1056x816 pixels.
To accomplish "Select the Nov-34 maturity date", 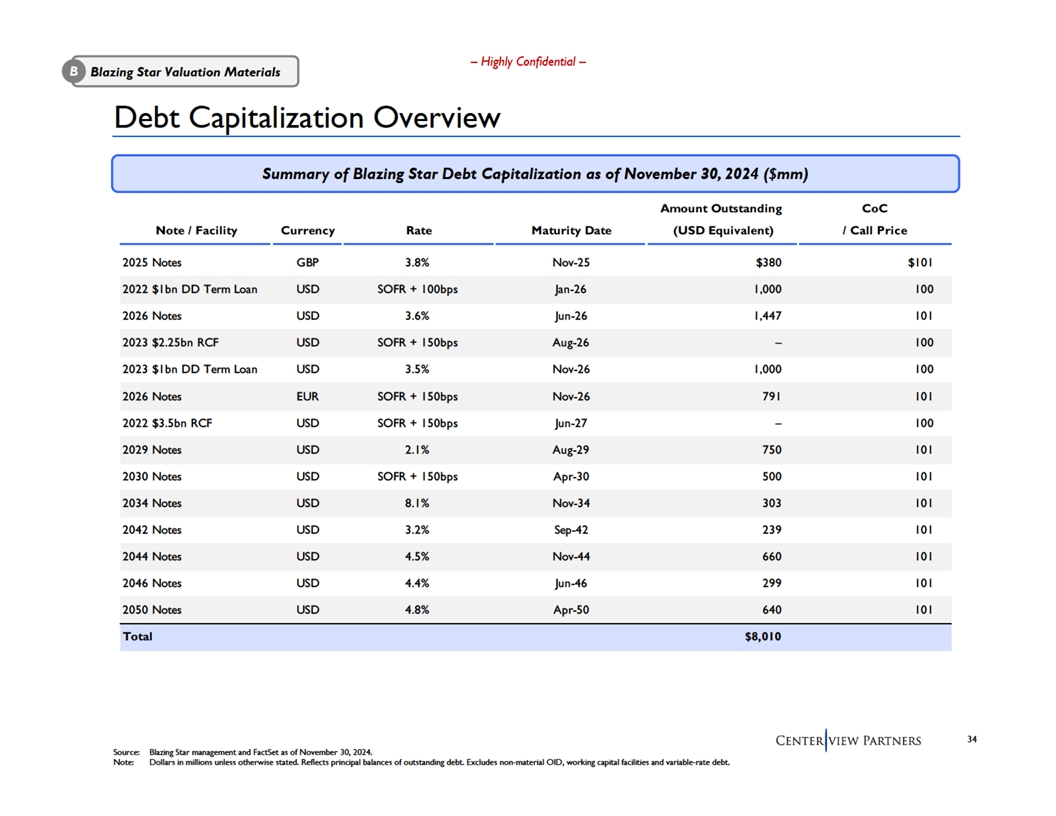I will [x=571, y=503].
